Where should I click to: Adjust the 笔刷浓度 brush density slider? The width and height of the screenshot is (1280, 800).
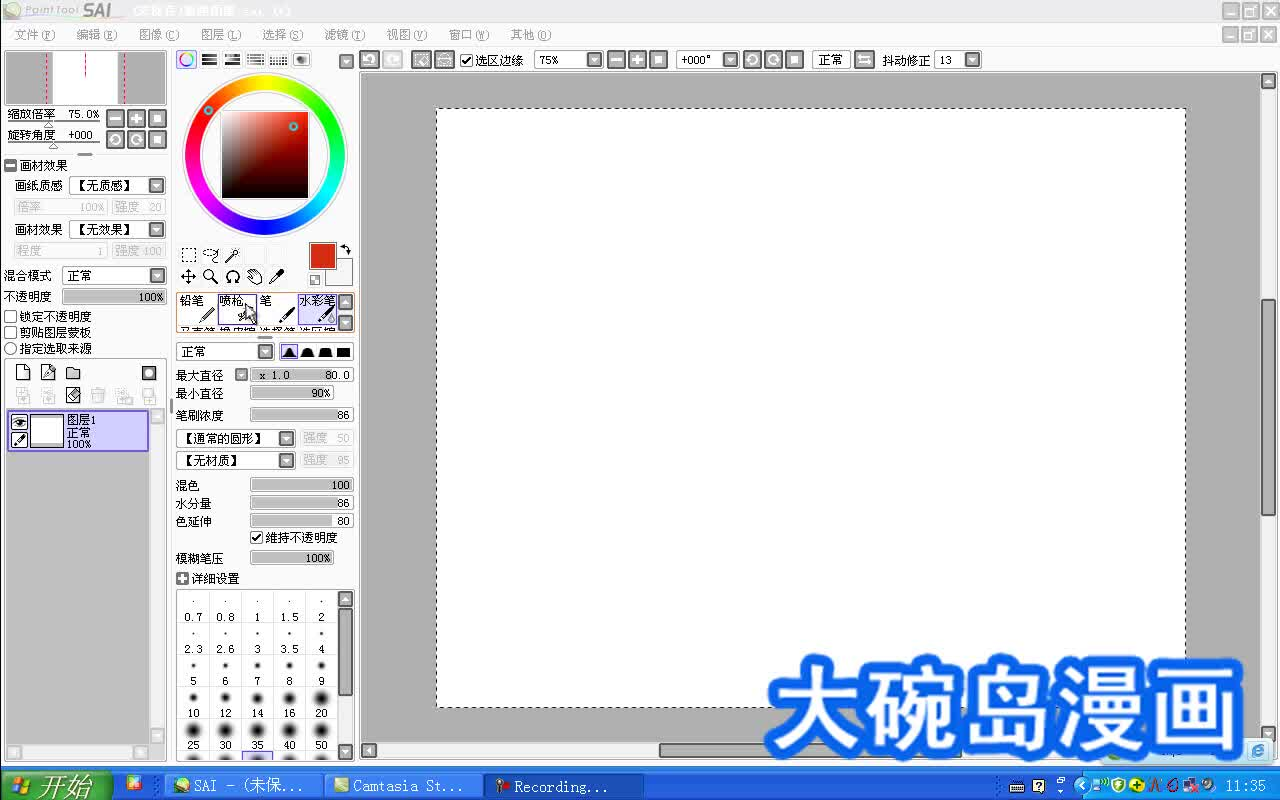301,415
